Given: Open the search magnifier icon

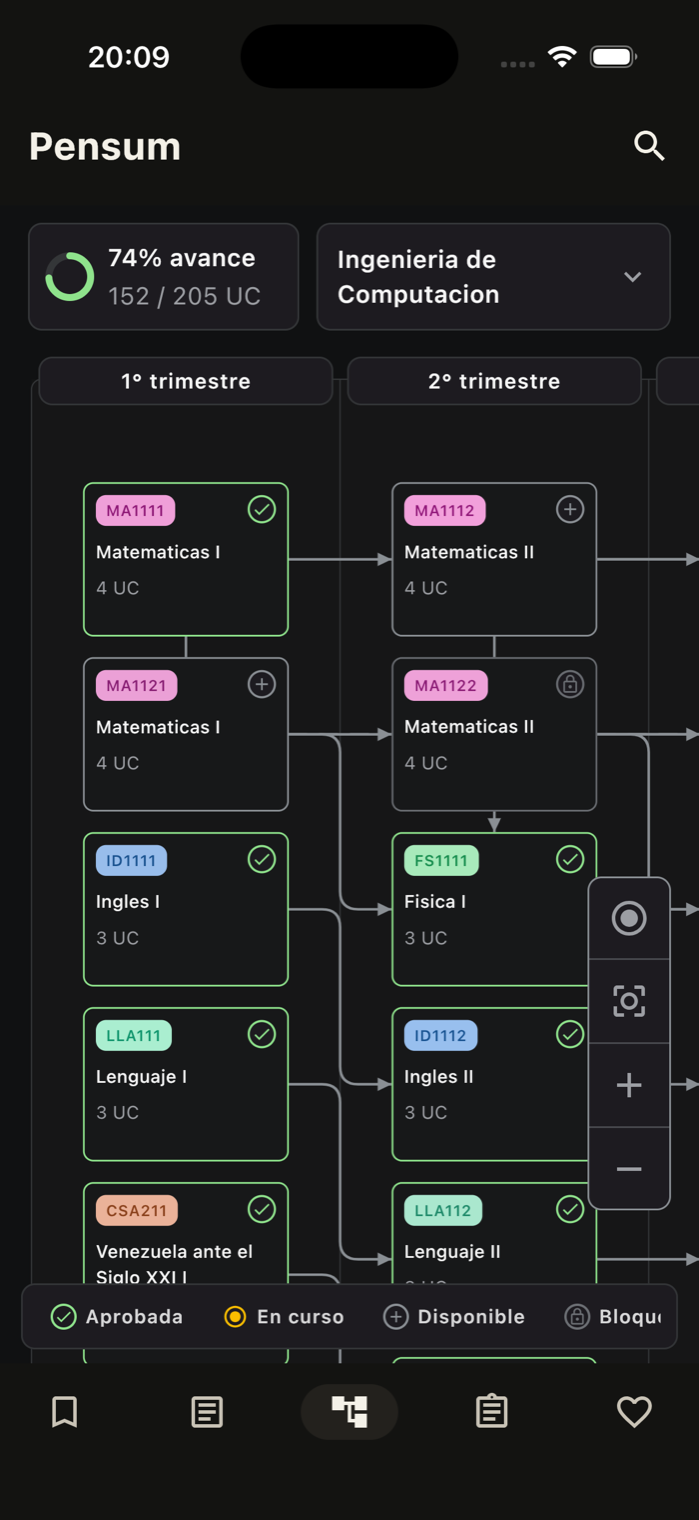Looking at the screenshot, I should click(x=649, y=146).
